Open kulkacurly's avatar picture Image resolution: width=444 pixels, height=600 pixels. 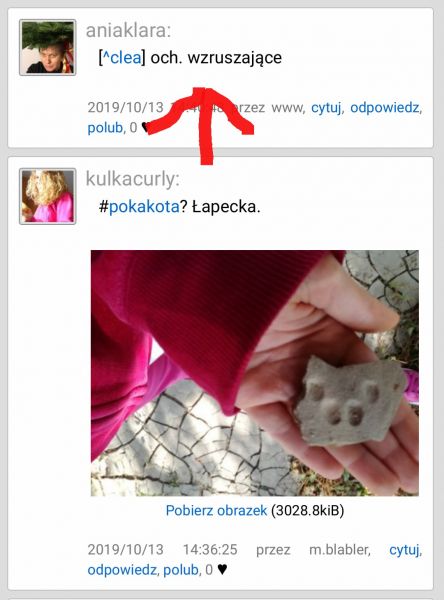(47, 196)
